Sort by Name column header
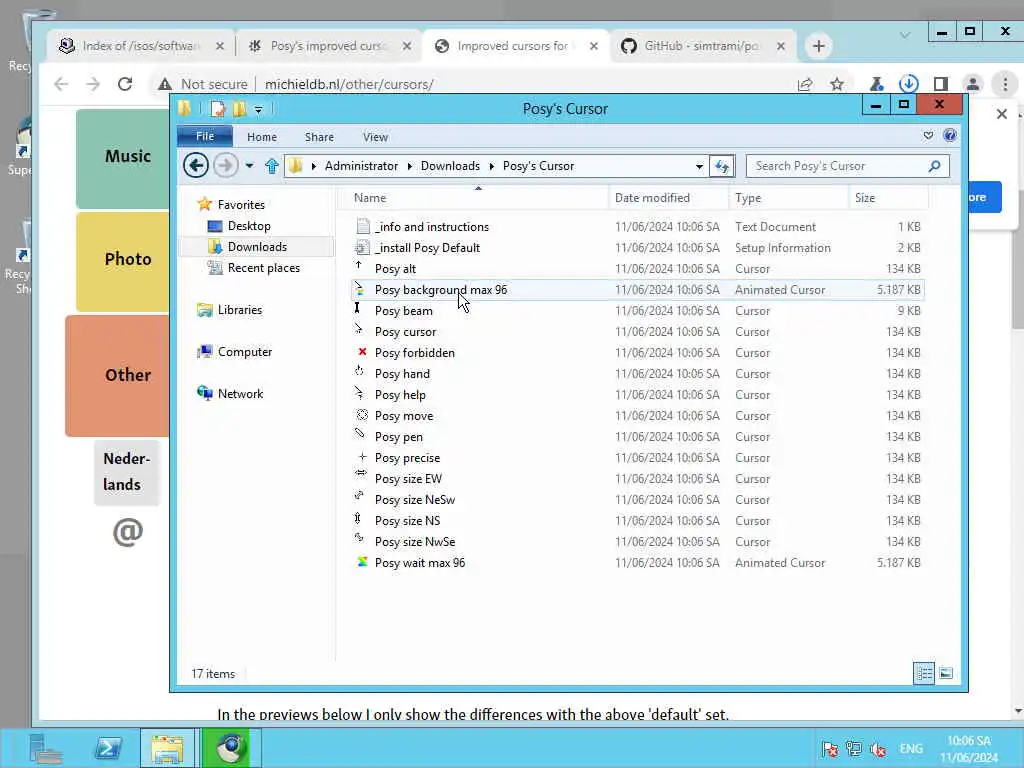1024x768 pixels. (473, 198)
